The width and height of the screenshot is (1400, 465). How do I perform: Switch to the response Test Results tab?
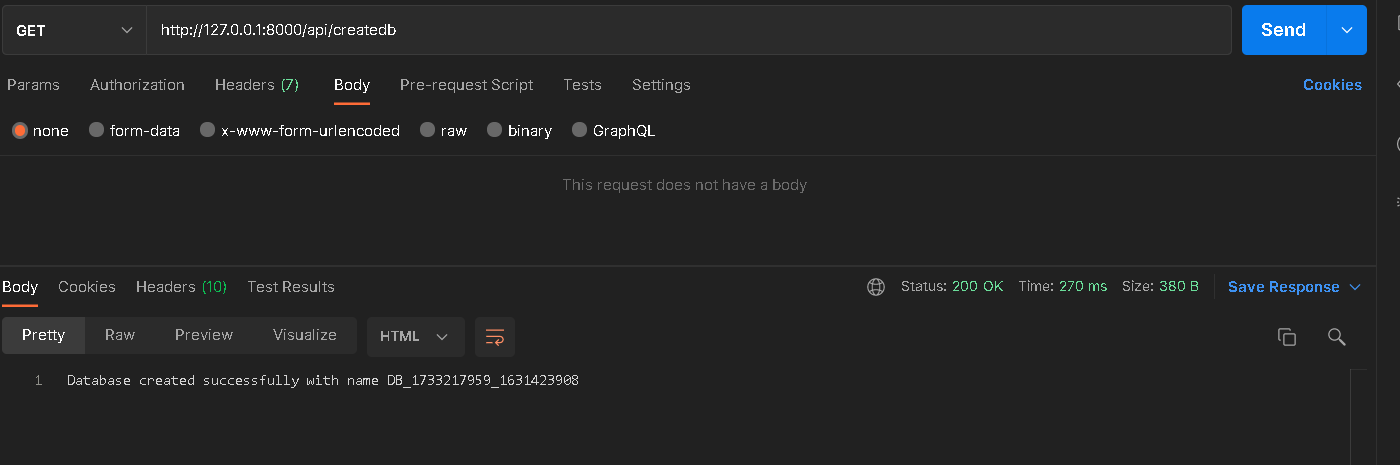[x=291, y=287]
